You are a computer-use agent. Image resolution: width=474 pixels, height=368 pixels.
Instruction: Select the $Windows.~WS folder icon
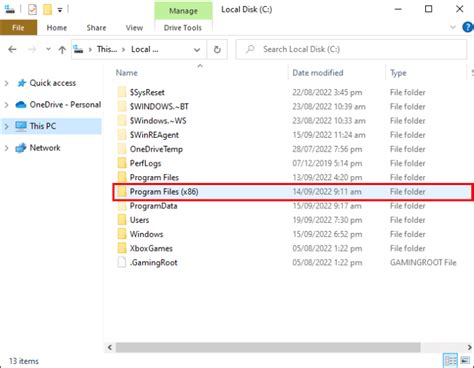(x=122, y=120)
